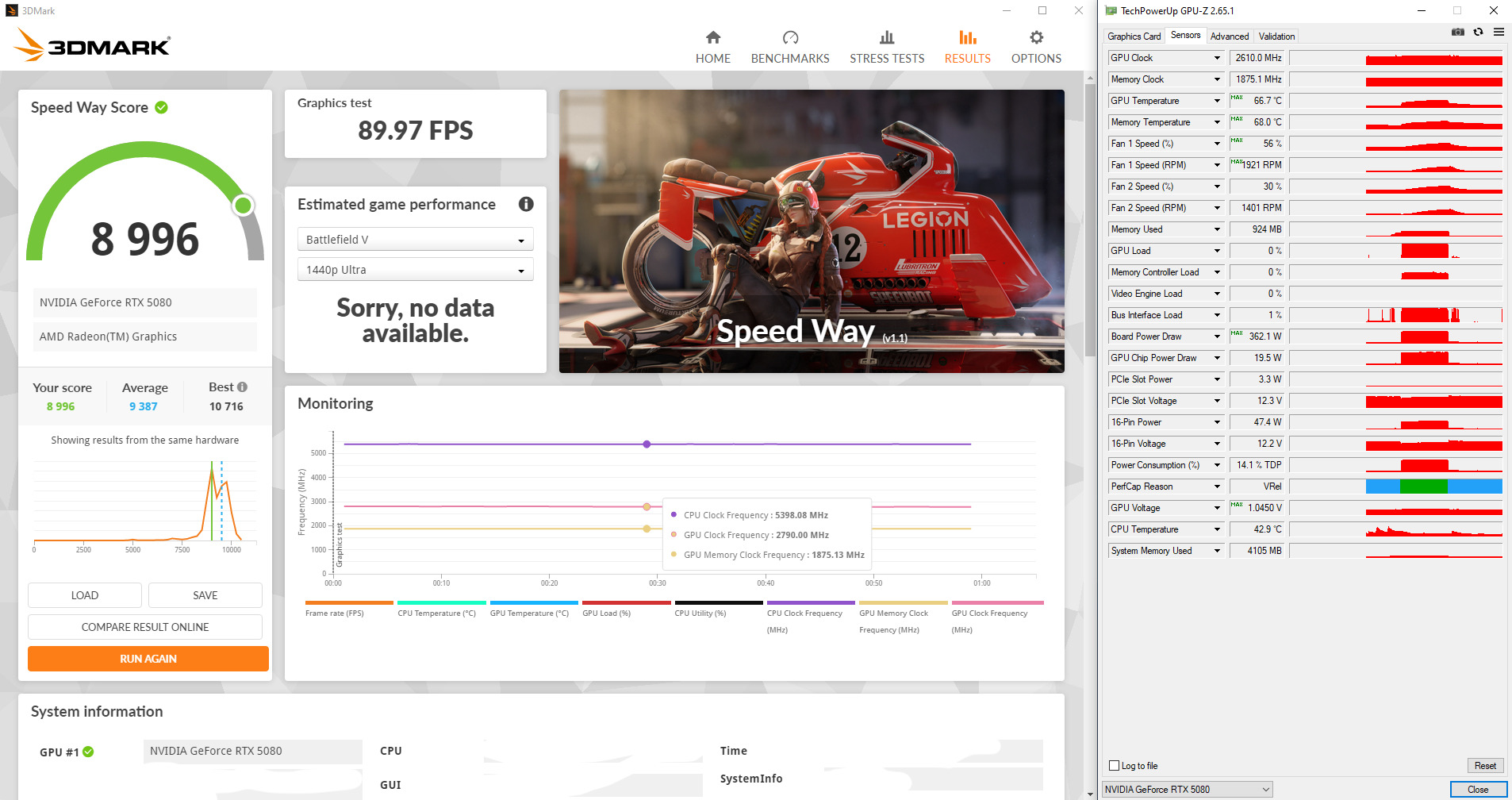Open GPU Load sensor dropdown
Viewport: 1512px width, 800px height.
pos(1217,251)
